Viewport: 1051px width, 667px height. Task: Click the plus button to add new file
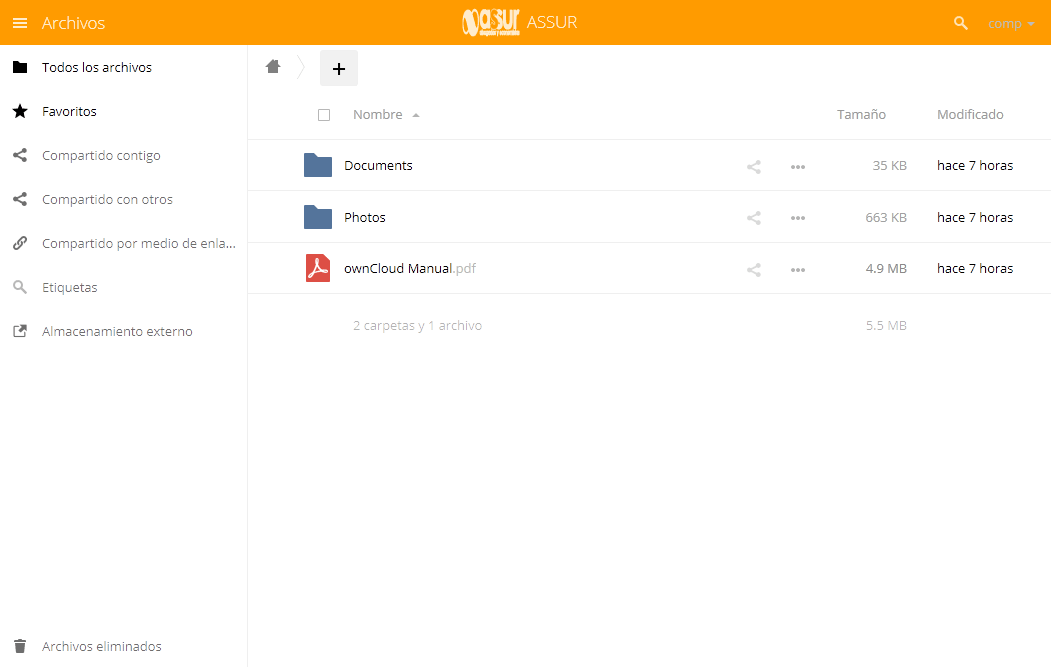338,68
